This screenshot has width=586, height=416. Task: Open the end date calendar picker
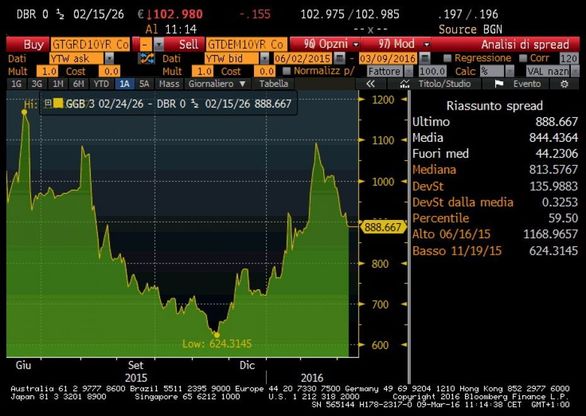[425, 58]
